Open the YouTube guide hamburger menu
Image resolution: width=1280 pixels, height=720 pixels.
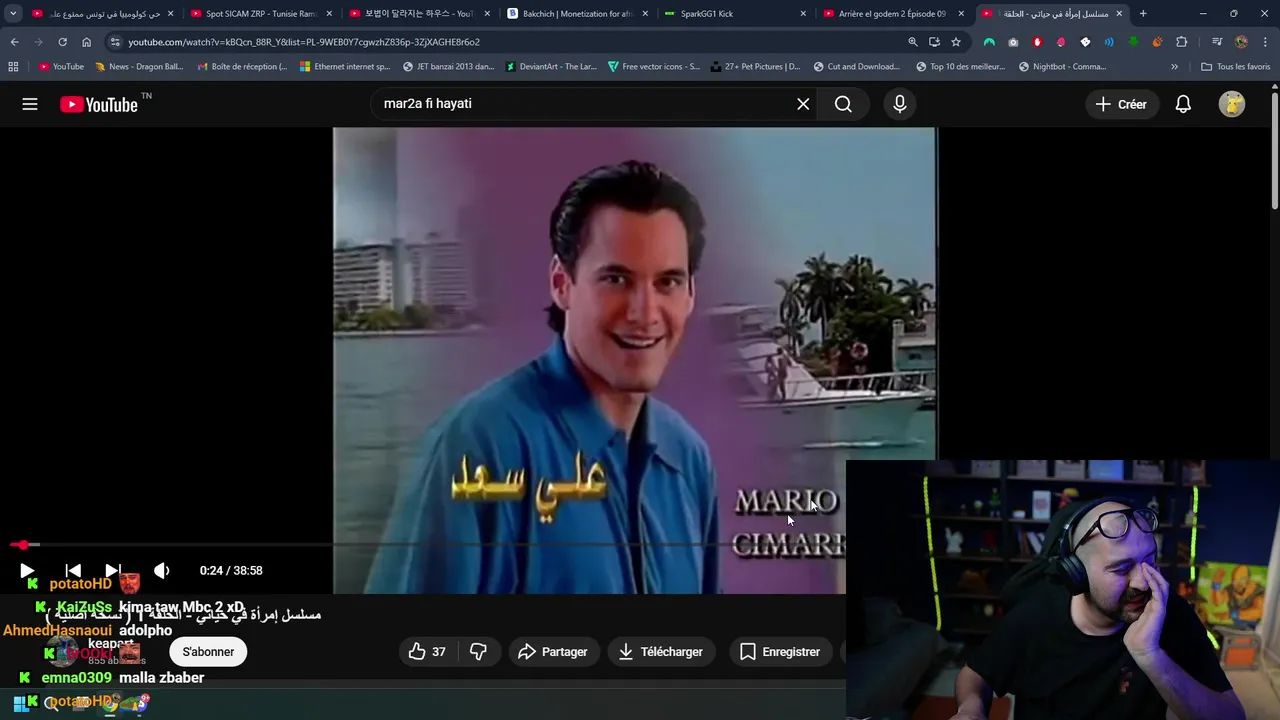[30, 104]
